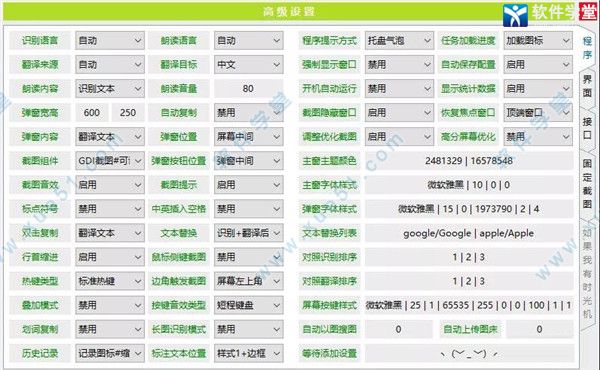Viewport: 600px width, 370px height.
Task: Open the 按键音效类型 dropdown
Action: (249, 305)
